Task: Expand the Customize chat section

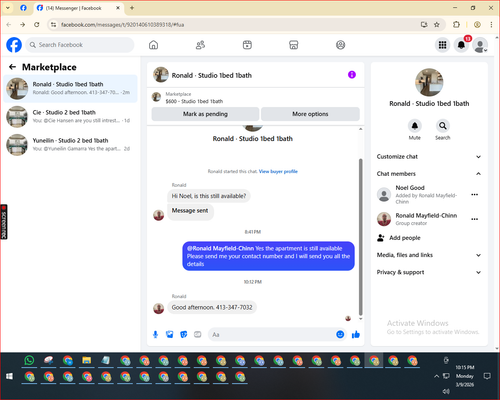Action: (x=429, y=157)
